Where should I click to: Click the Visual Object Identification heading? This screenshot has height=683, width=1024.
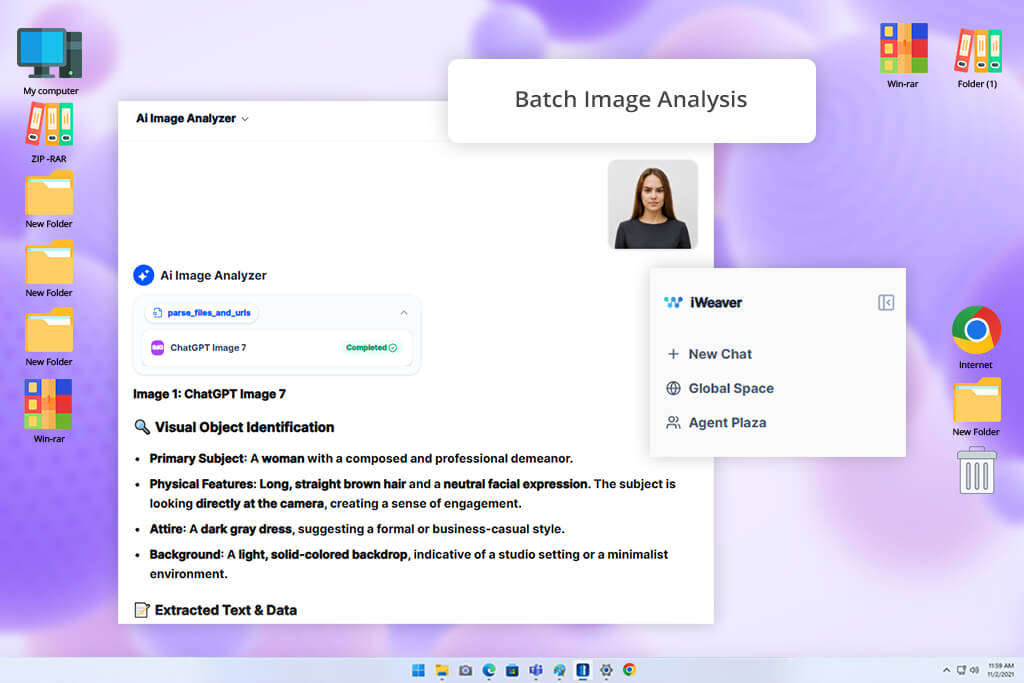tap(244, 427)
